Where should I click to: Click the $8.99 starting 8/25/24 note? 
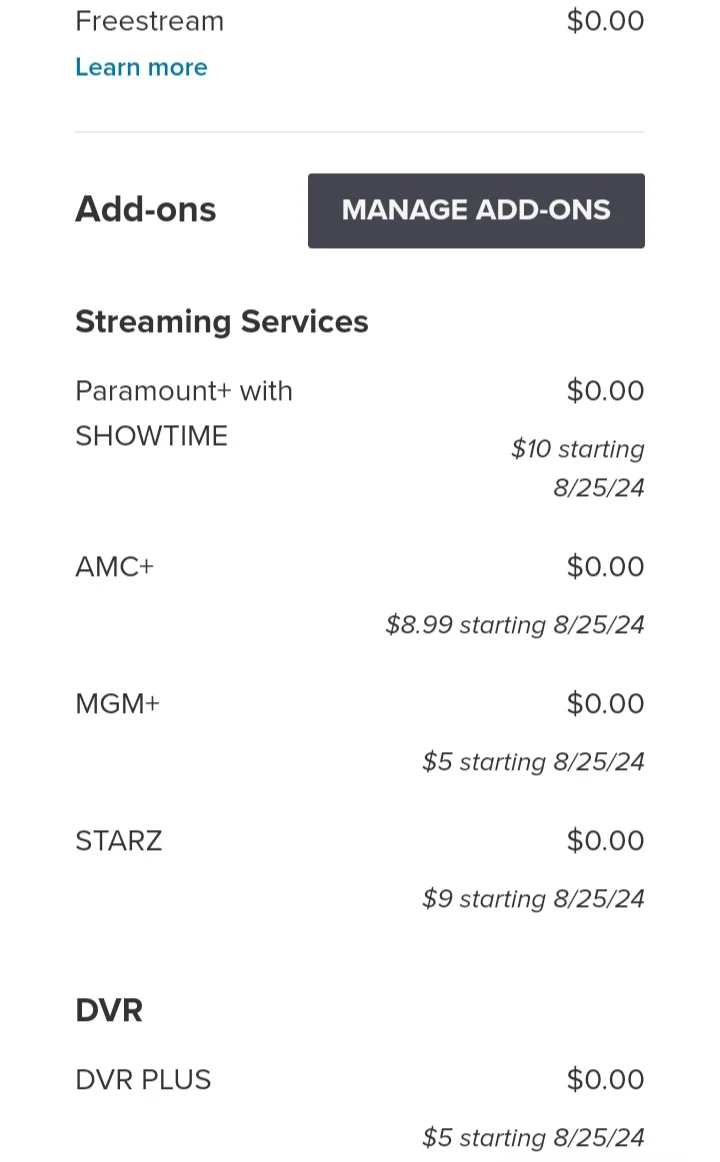pos(515,625)
